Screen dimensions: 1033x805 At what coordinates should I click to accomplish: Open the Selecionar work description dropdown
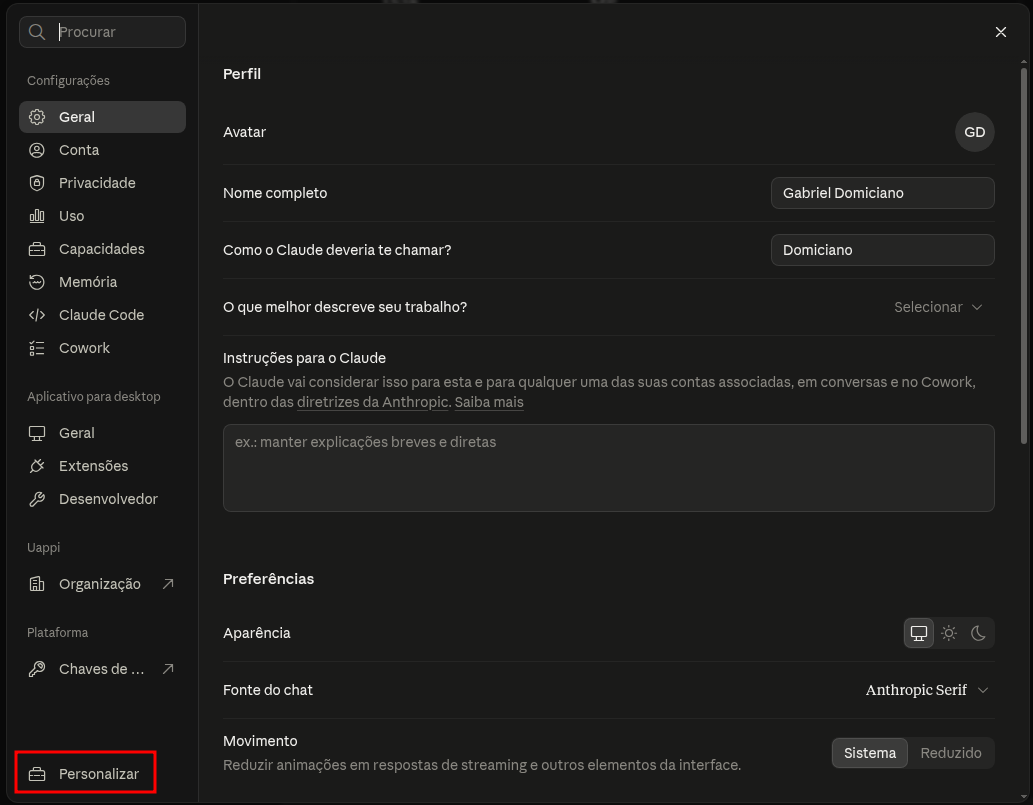[938, 307]
